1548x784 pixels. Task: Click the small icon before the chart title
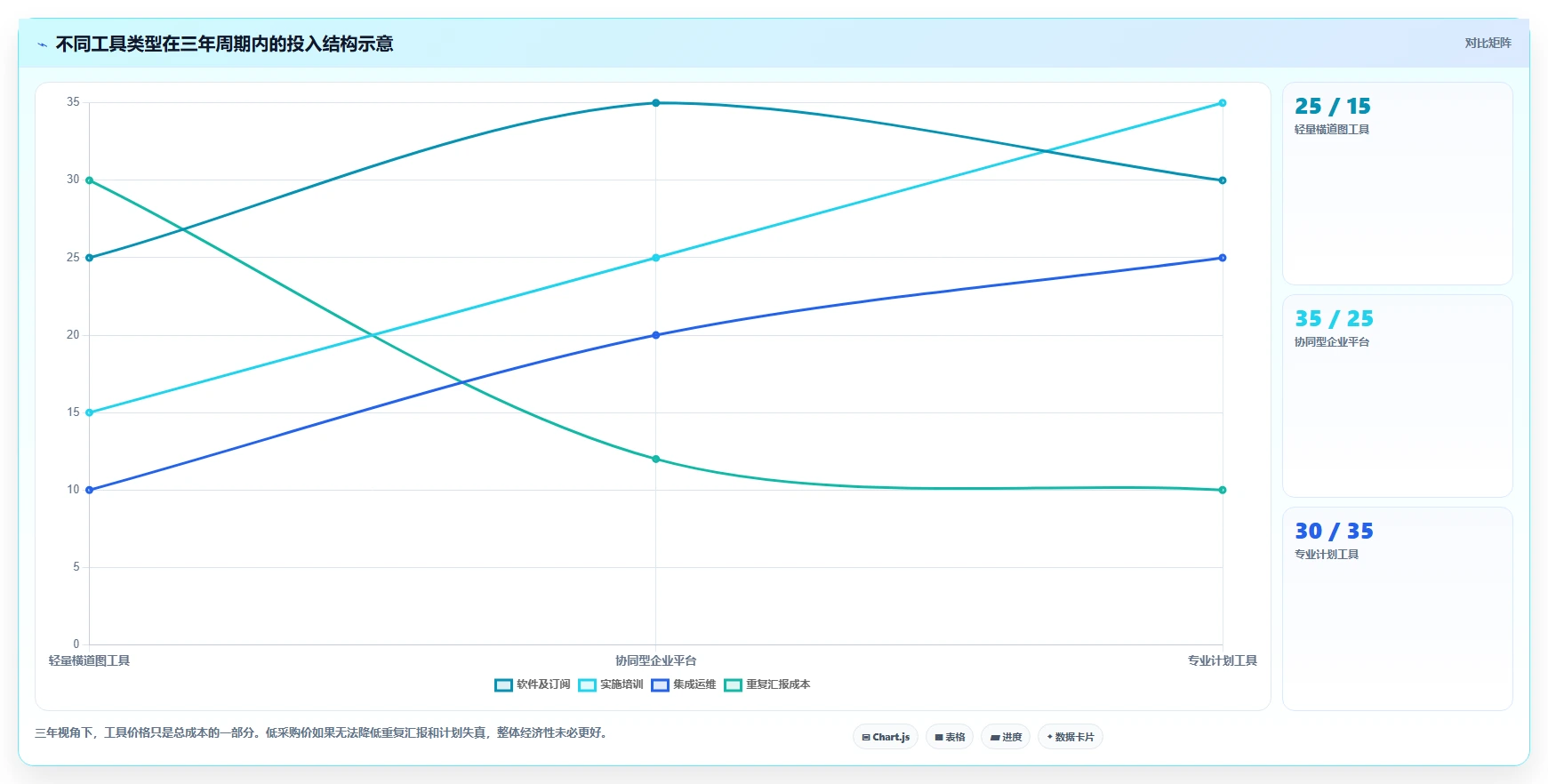(x=42, y=44)
